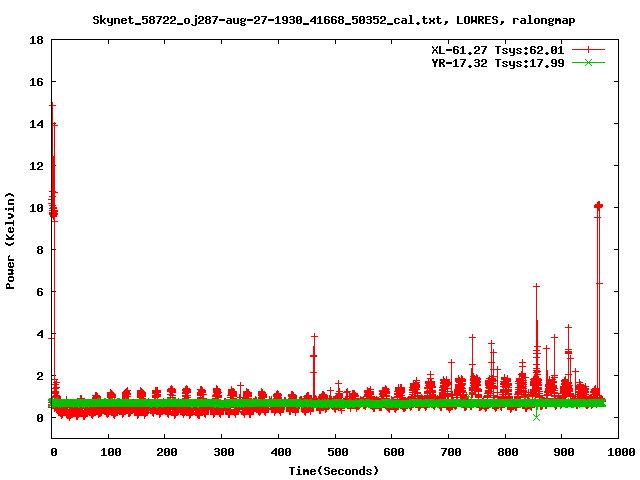Click x-axis tick label 800
Screen dimensions: 640x480
click(x=508, y=452)
